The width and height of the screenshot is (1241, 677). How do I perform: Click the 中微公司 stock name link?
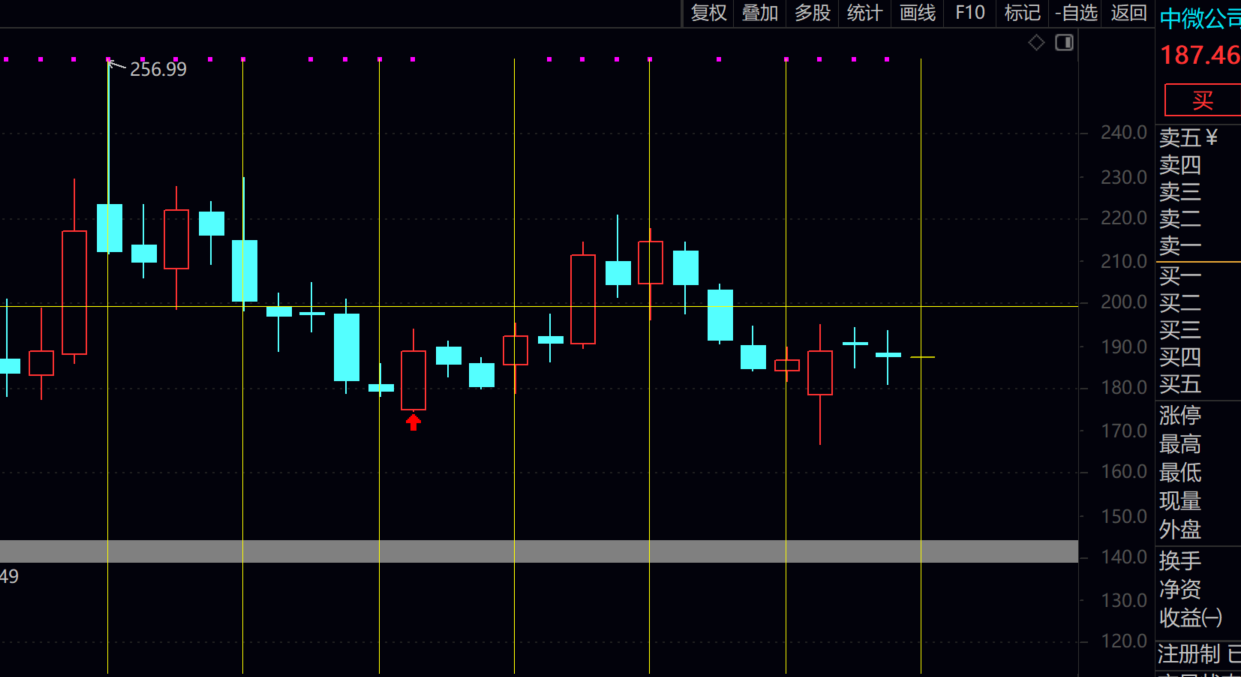[1199, 18]
